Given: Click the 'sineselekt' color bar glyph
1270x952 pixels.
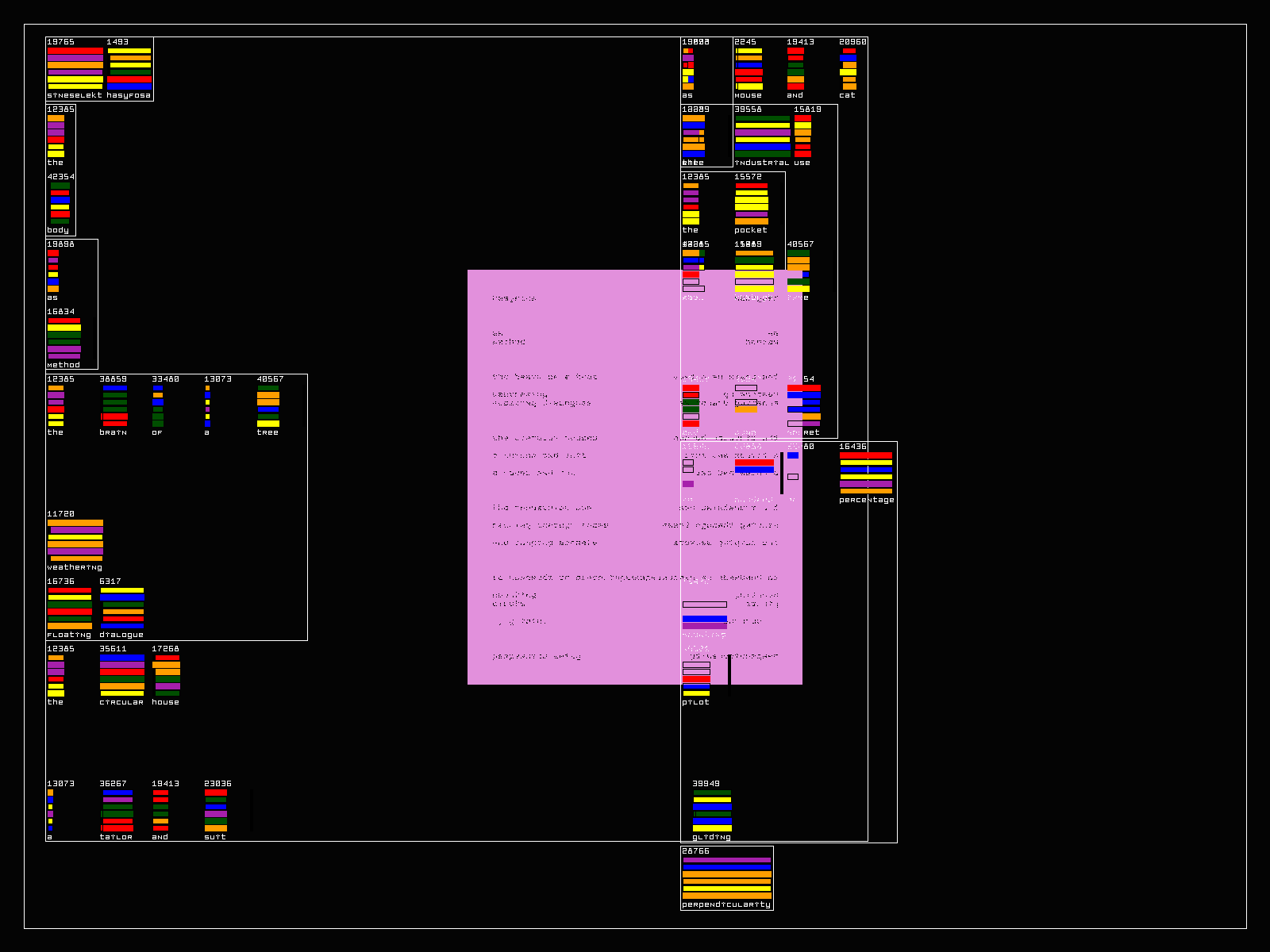Looking at the screenshot, I should tap(75, 68).
